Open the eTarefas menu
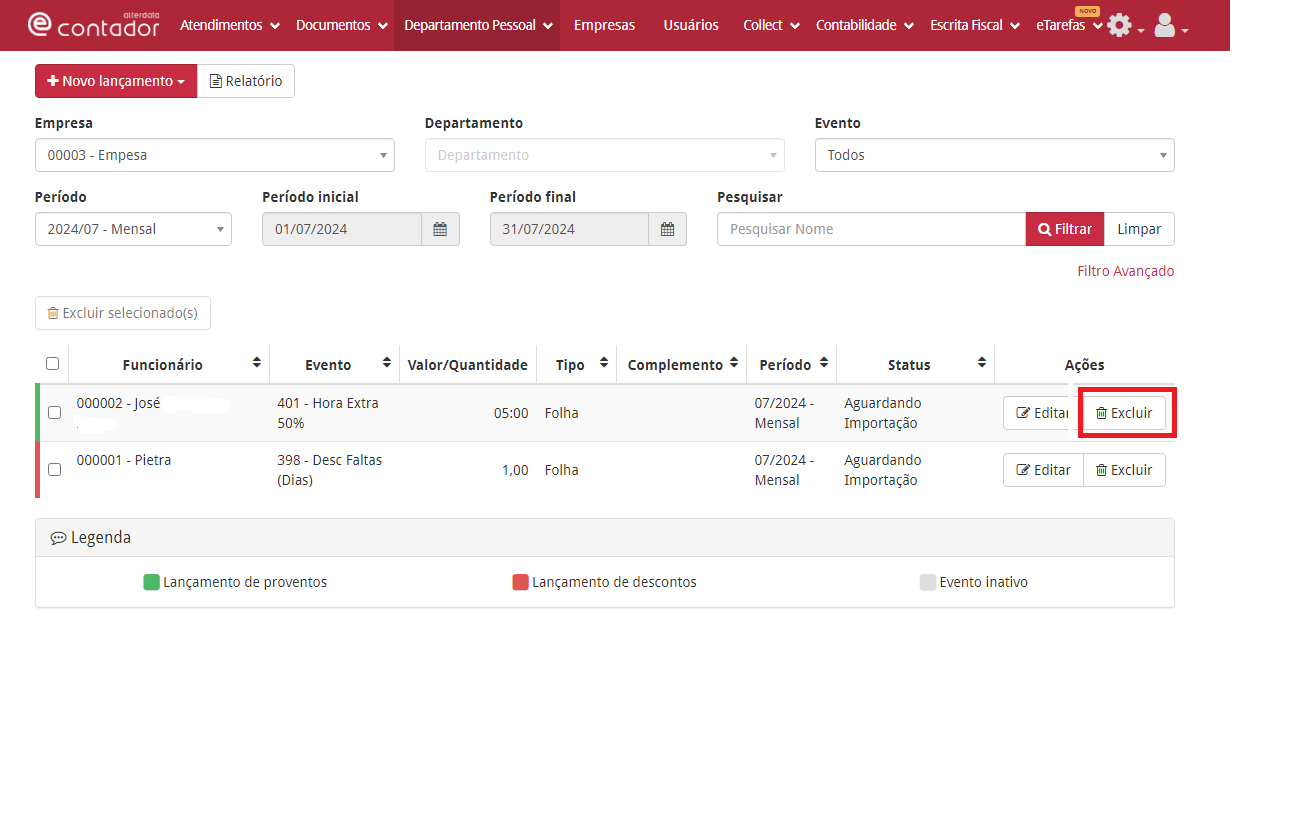The width and height of the screenshot is (1299, 817). [1069, 25]
